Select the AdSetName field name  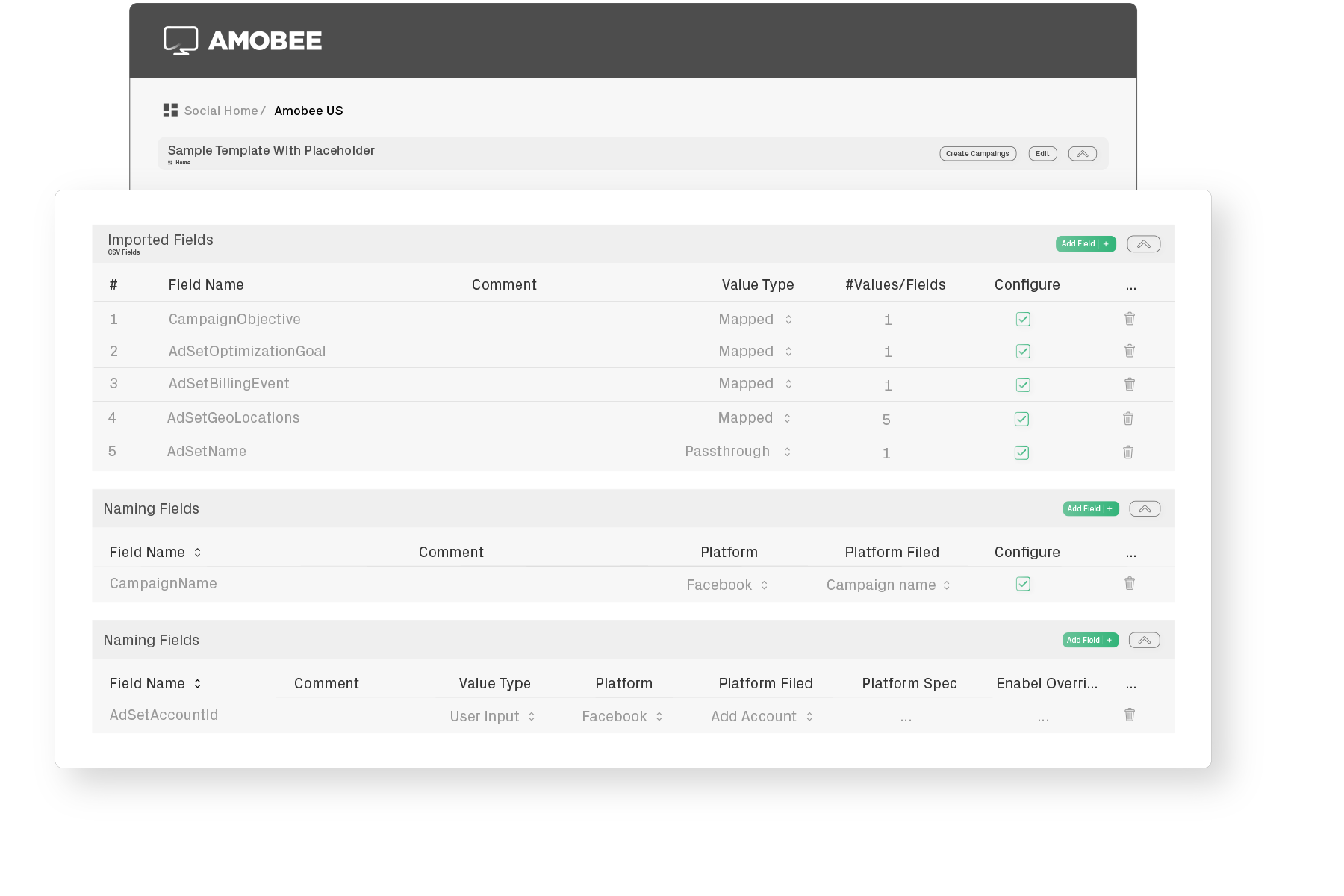pos(206,452)
